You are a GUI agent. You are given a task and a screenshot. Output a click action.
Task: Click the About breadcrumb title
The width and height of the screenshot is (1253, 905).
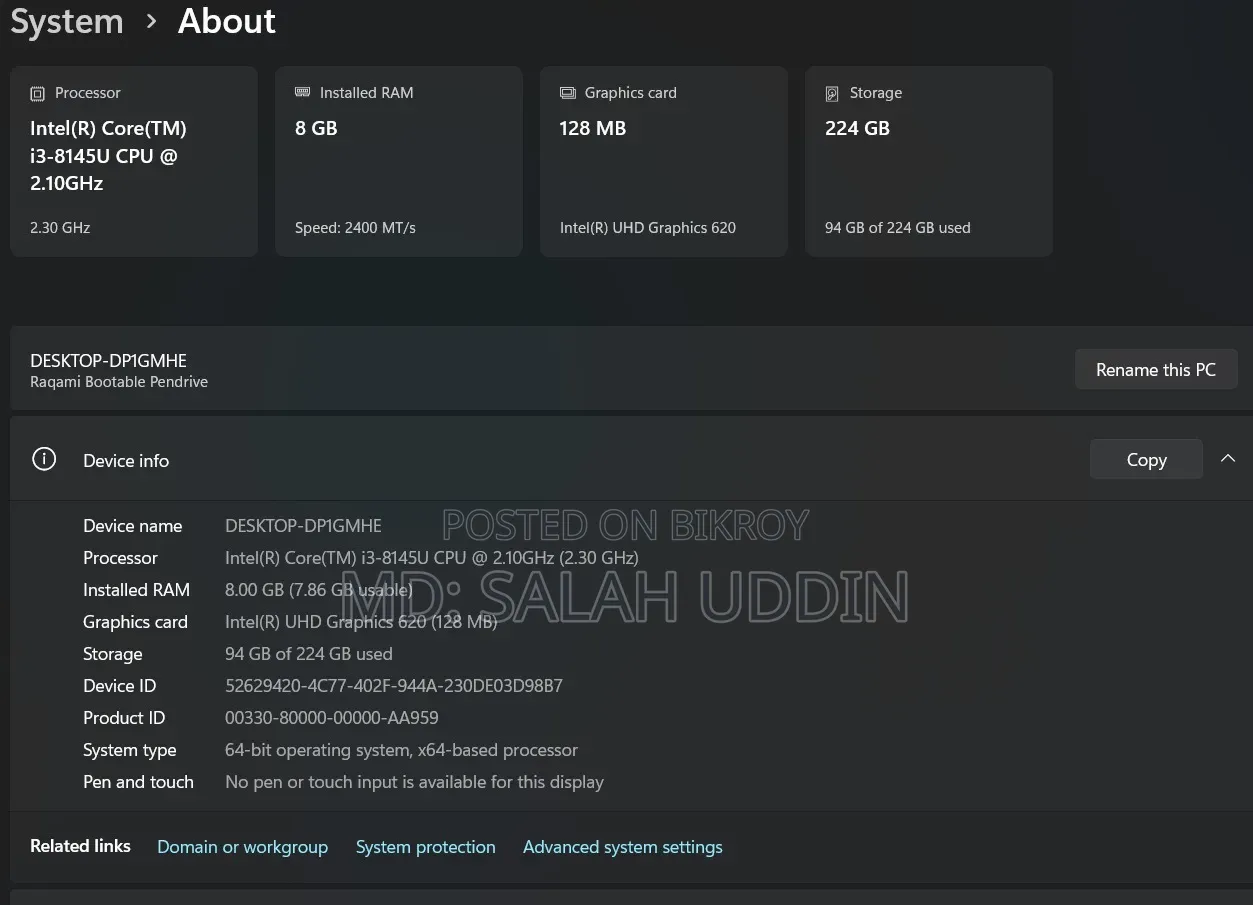[227, 21]
